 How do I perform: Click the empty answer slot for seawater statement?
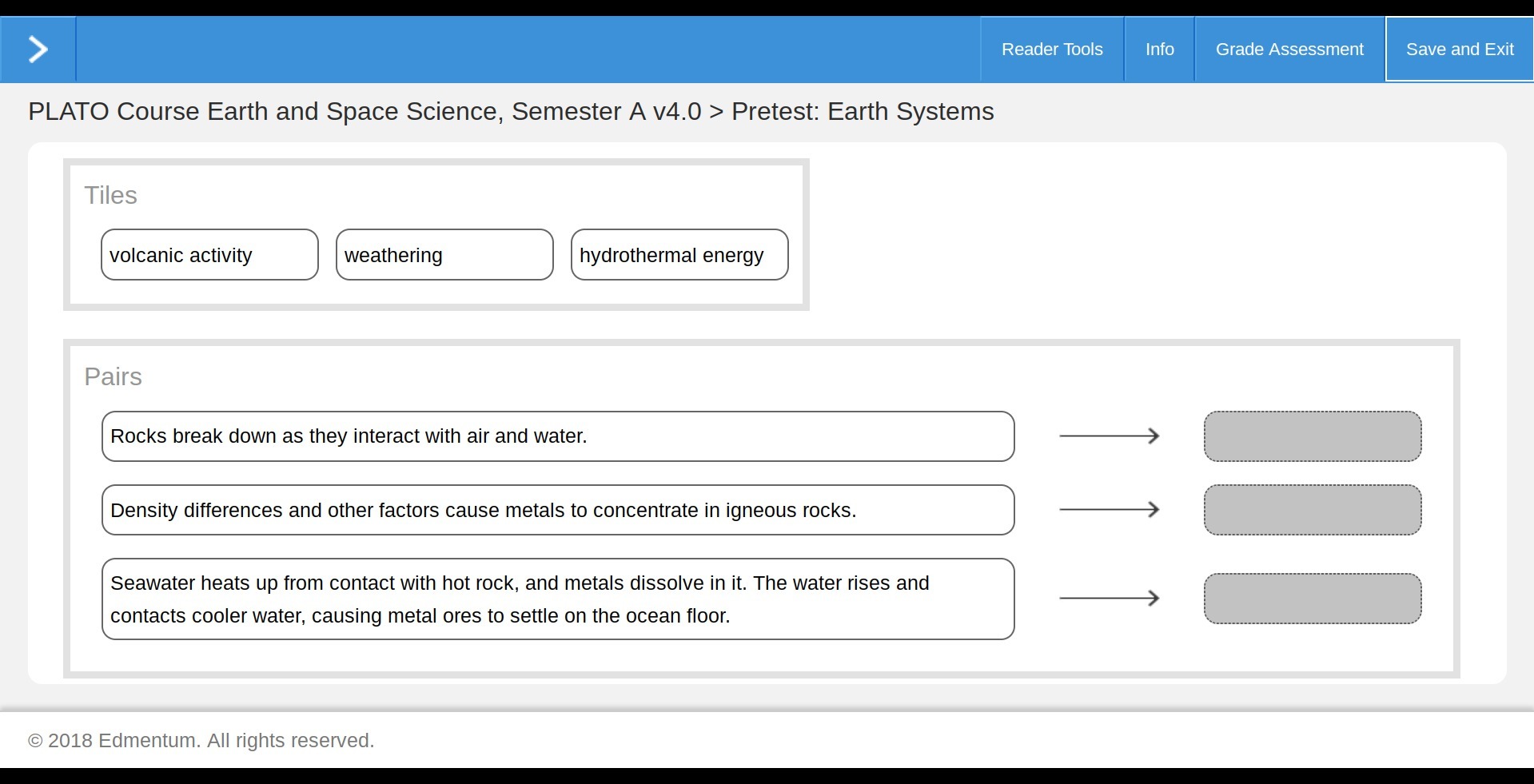click(1313, 599)
